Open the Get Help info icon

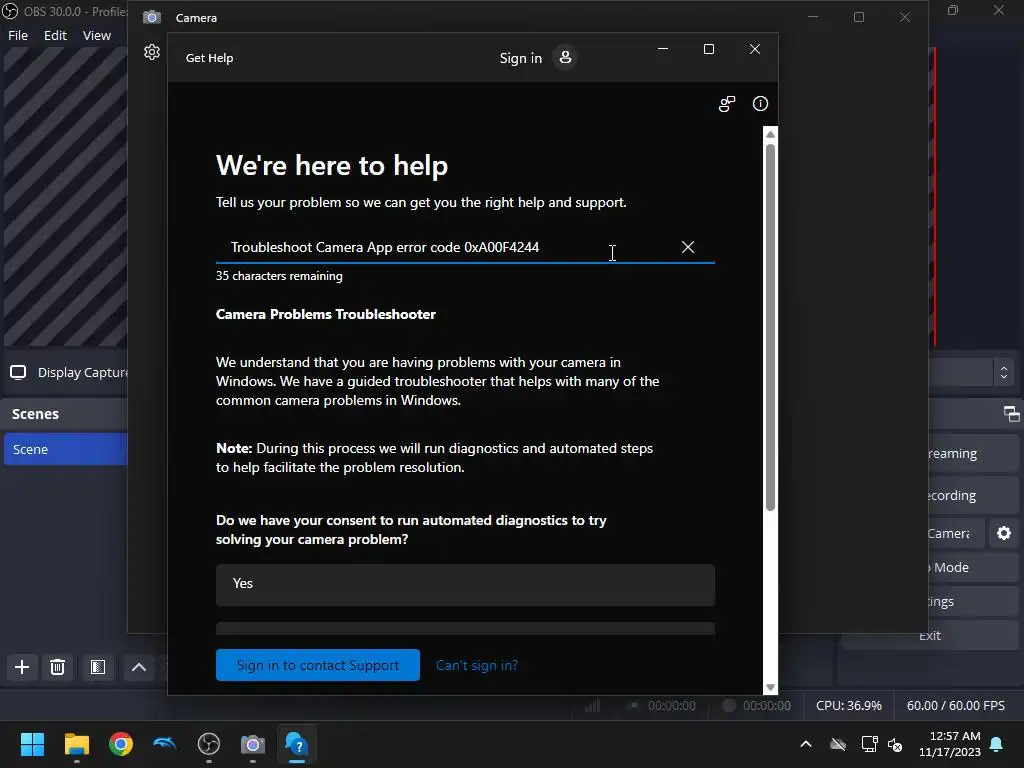pos(760,103)
